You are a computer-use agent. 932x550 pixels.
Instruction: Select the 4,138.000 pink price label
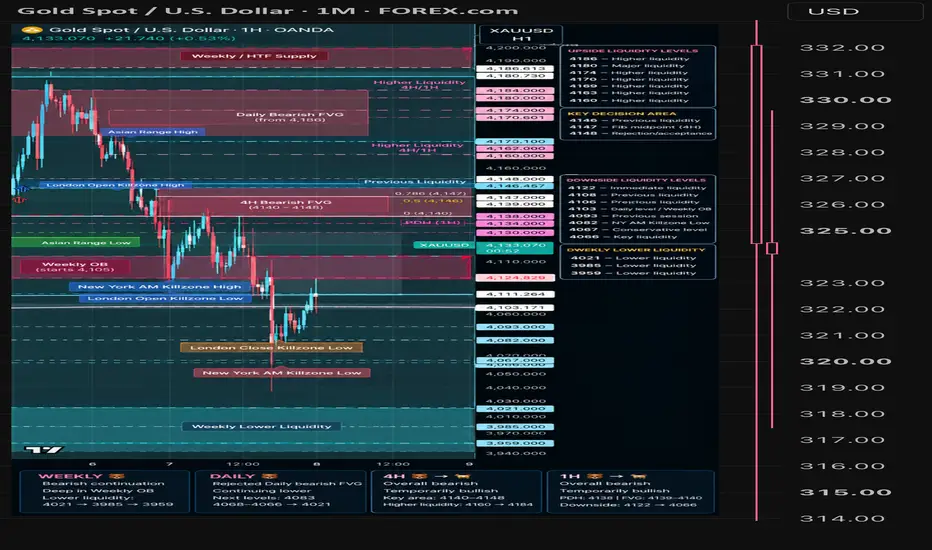(515, 216)
